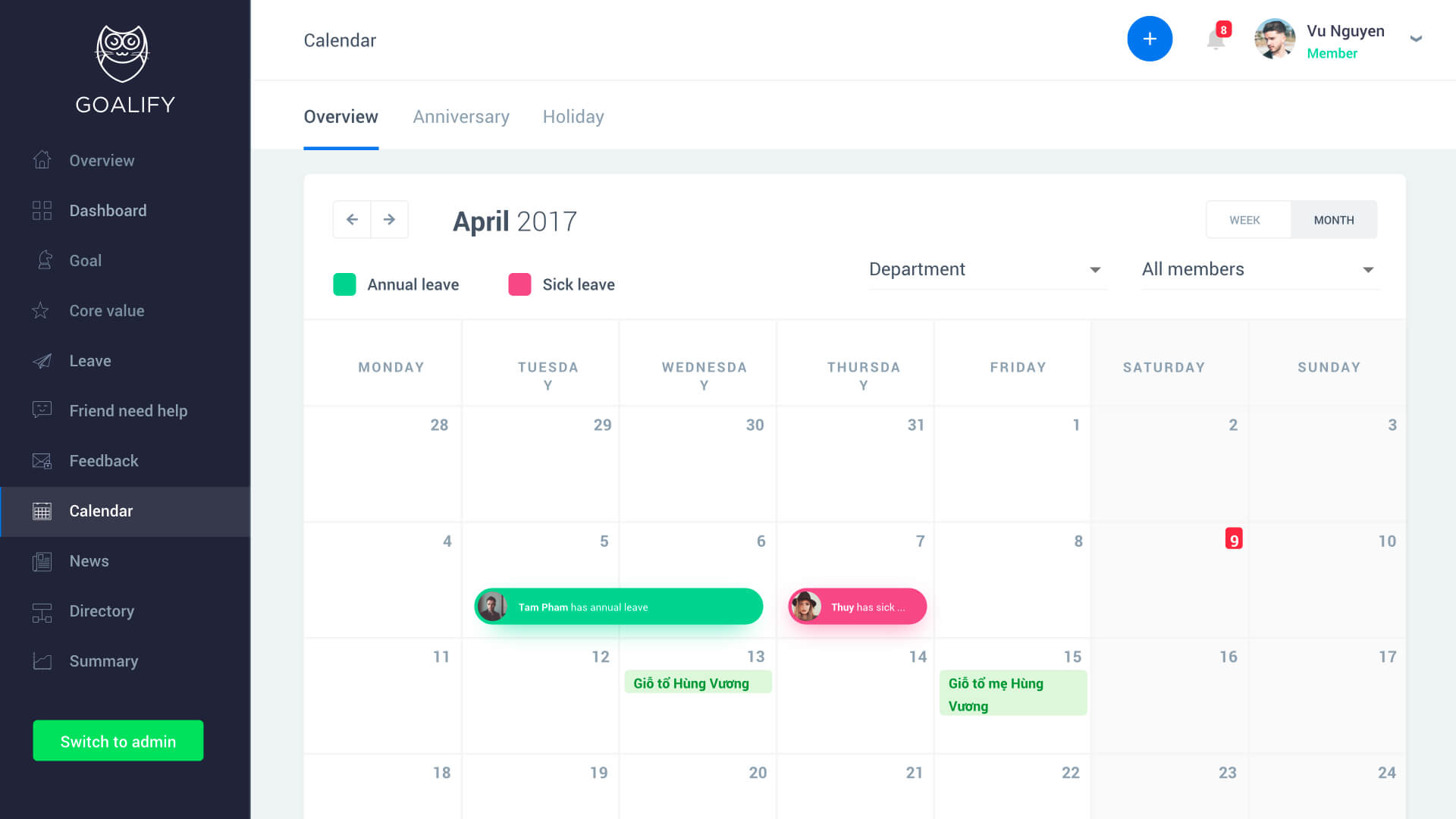Open the notifications bell icon

click(1216, 39)
